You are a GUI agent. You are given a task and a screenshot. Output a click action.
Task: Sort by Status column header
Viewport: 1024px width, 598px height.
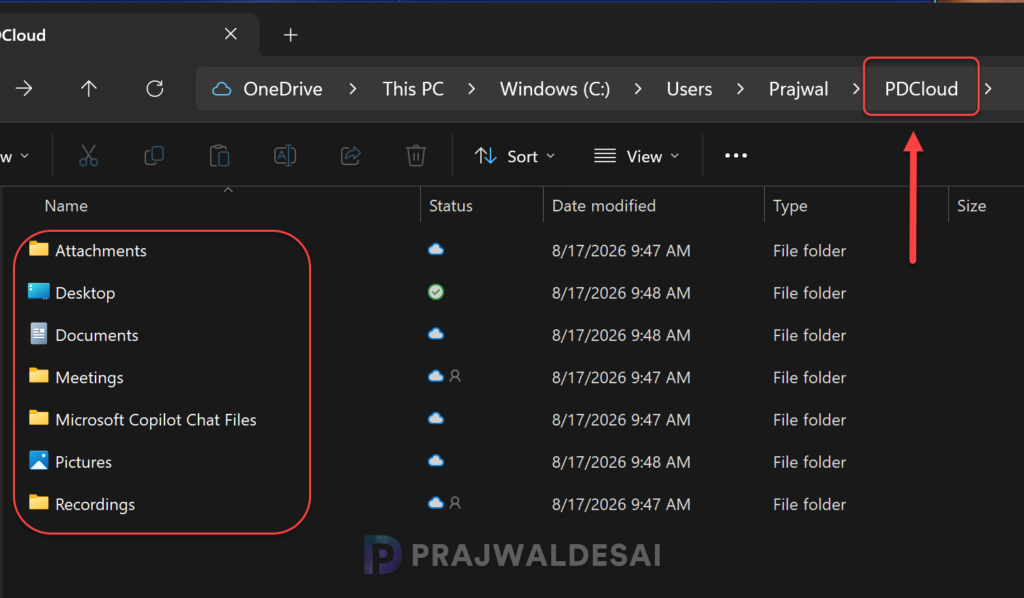(451, 206)
